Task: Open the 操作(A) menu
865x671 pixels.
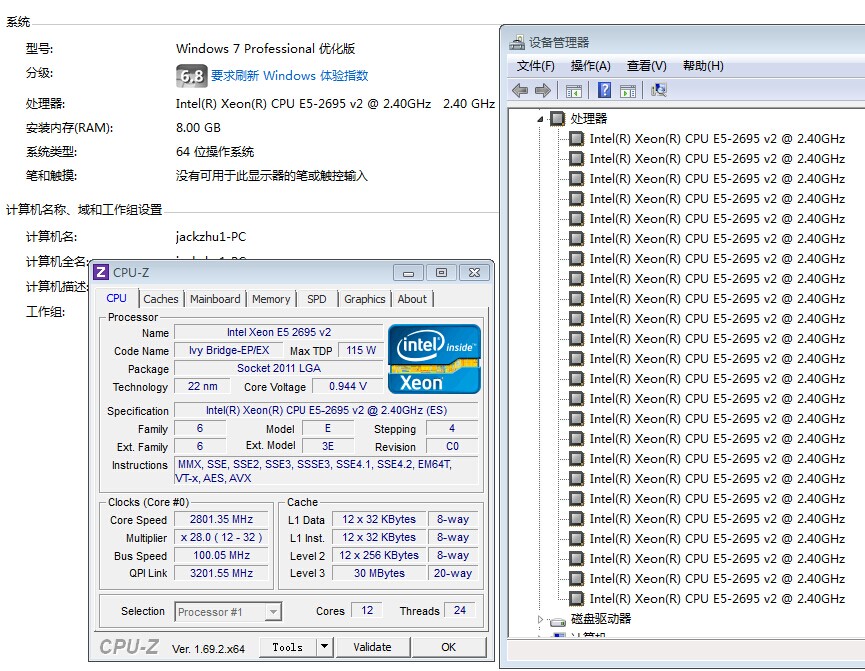Action: coord(590,66)
